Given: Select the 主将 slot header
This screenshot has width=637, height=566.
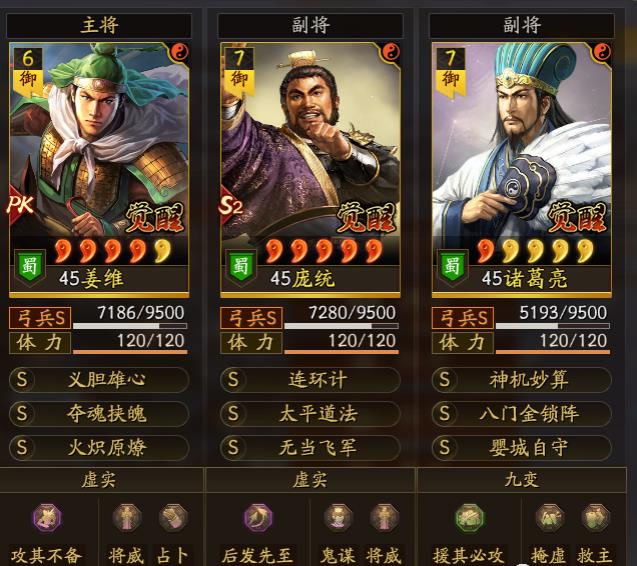Looking at the screenshot, I should point(99,25).
